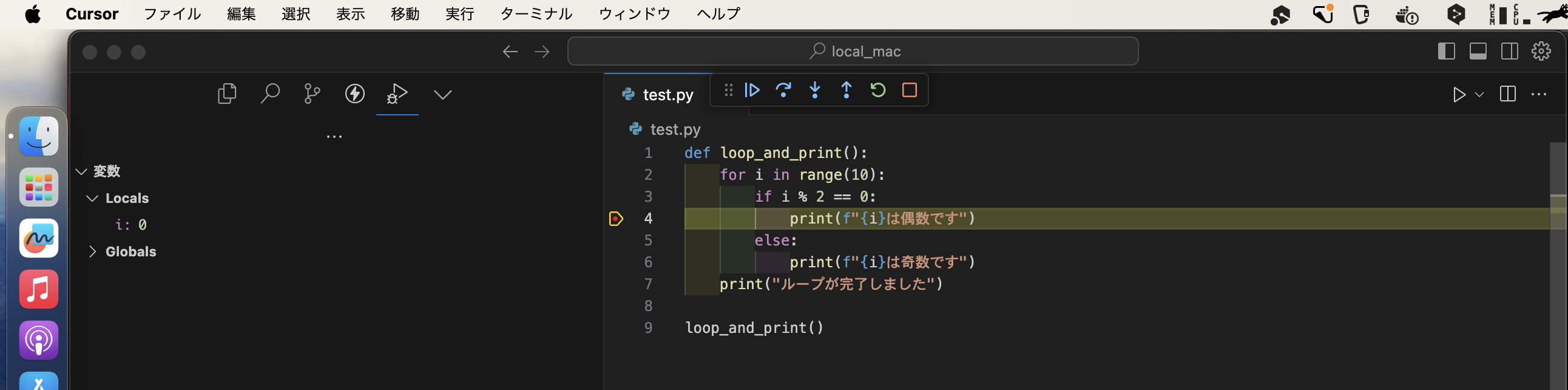Image resolution: width=1568 pixels, height=390 pixels.
Task: Toggle the breakpoint on line 4
Action: coord(616,219)
